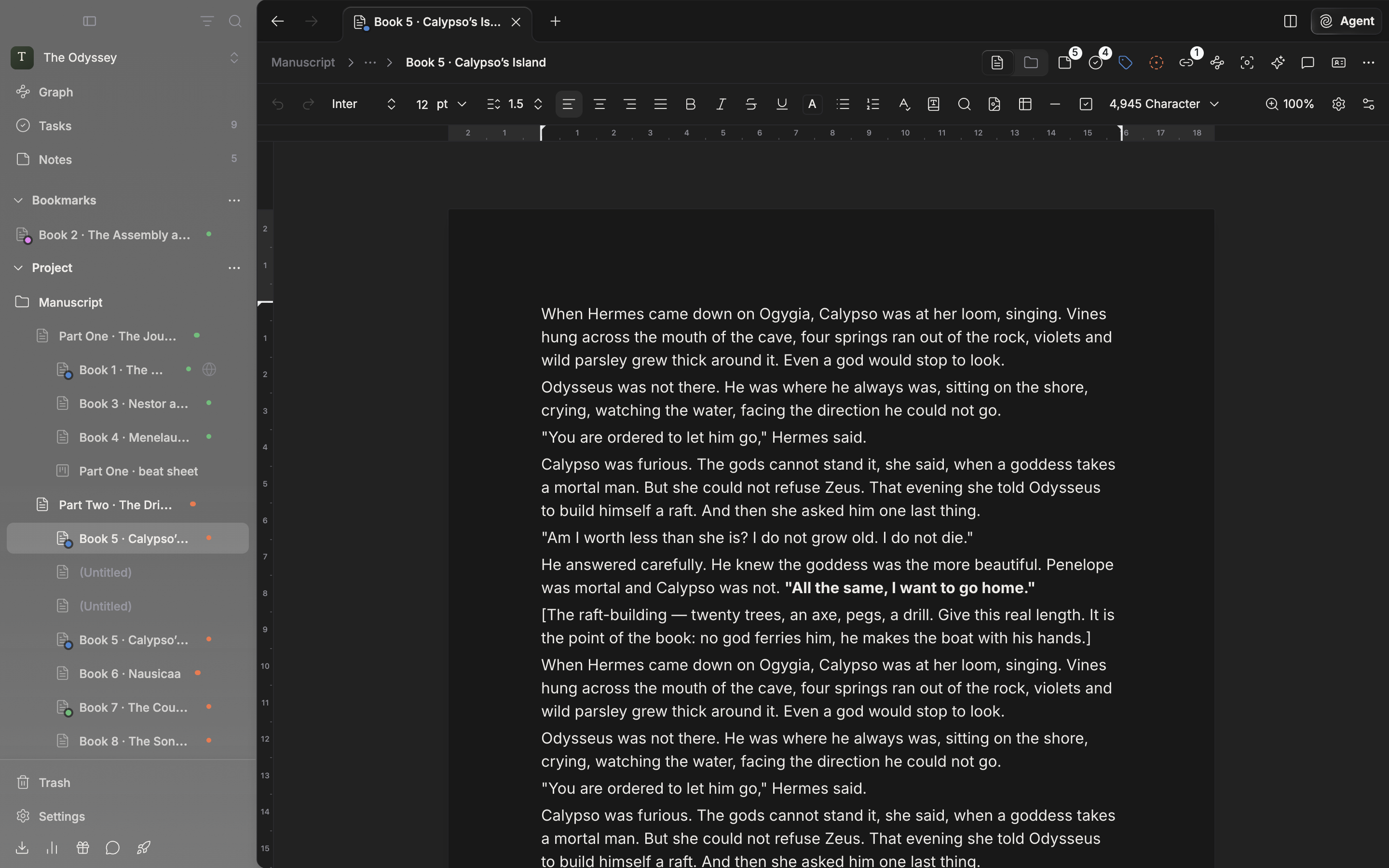Open the tasks icon with badge 4
Image resolution: width=1389 pixels, height=868 pixels.
(x=1095, y=63)
